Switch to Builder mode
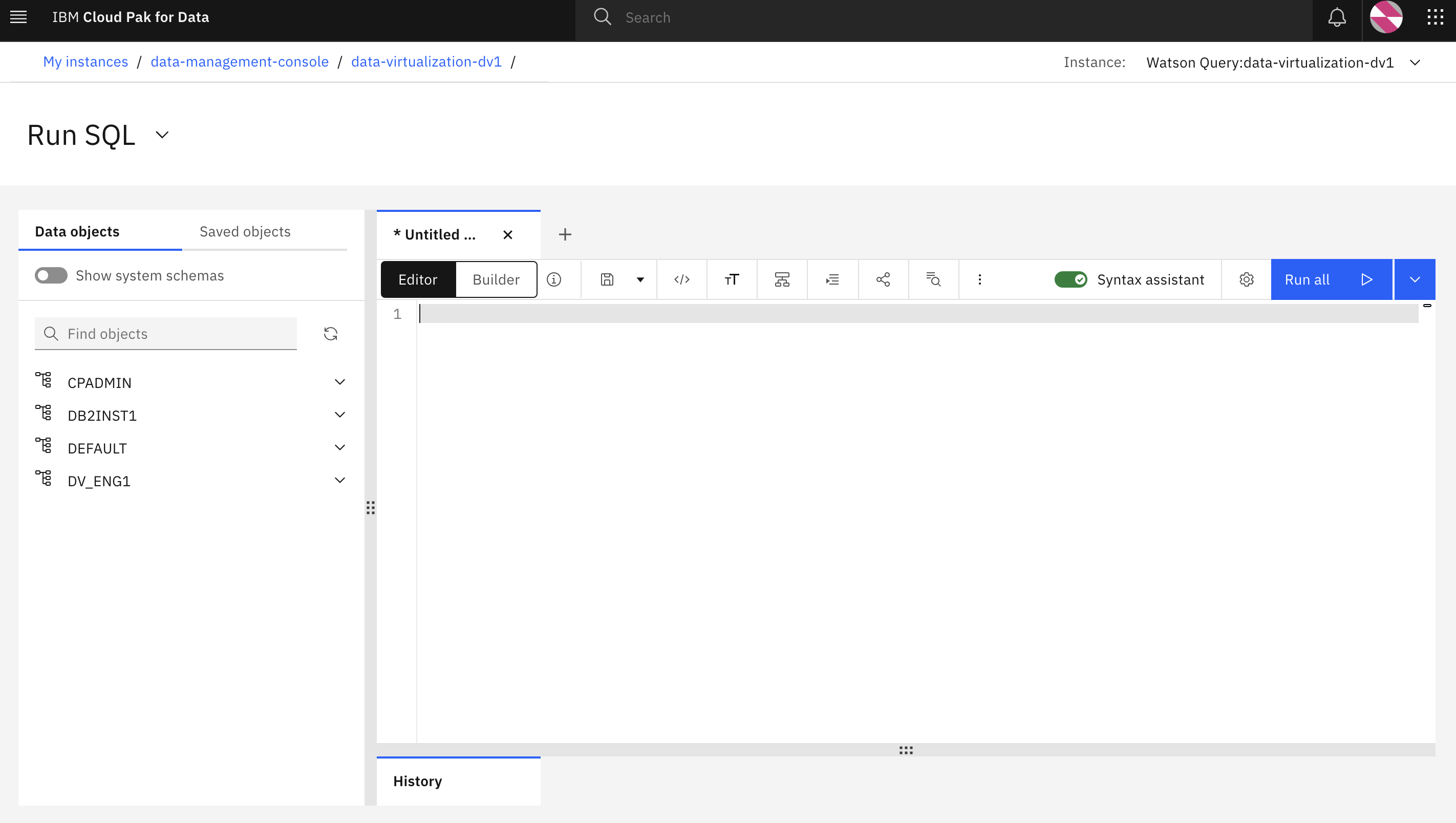The image size is (1456, 823). [496, 279]
